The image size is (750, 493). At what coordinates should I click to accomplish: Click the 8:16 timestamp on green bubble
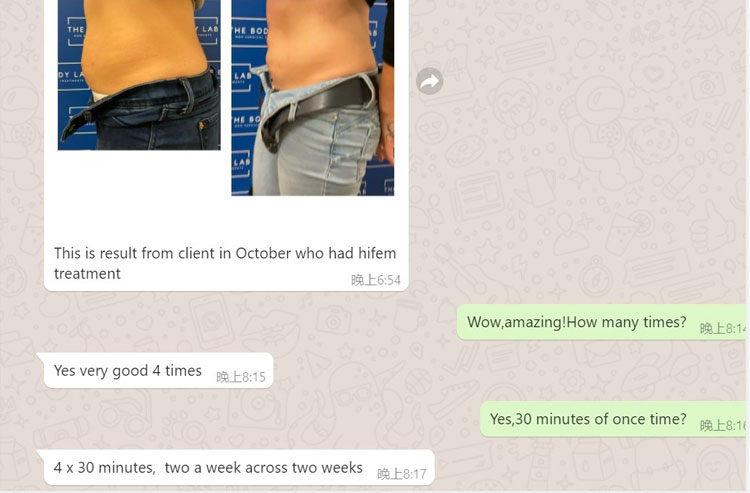tap(723, 425)
